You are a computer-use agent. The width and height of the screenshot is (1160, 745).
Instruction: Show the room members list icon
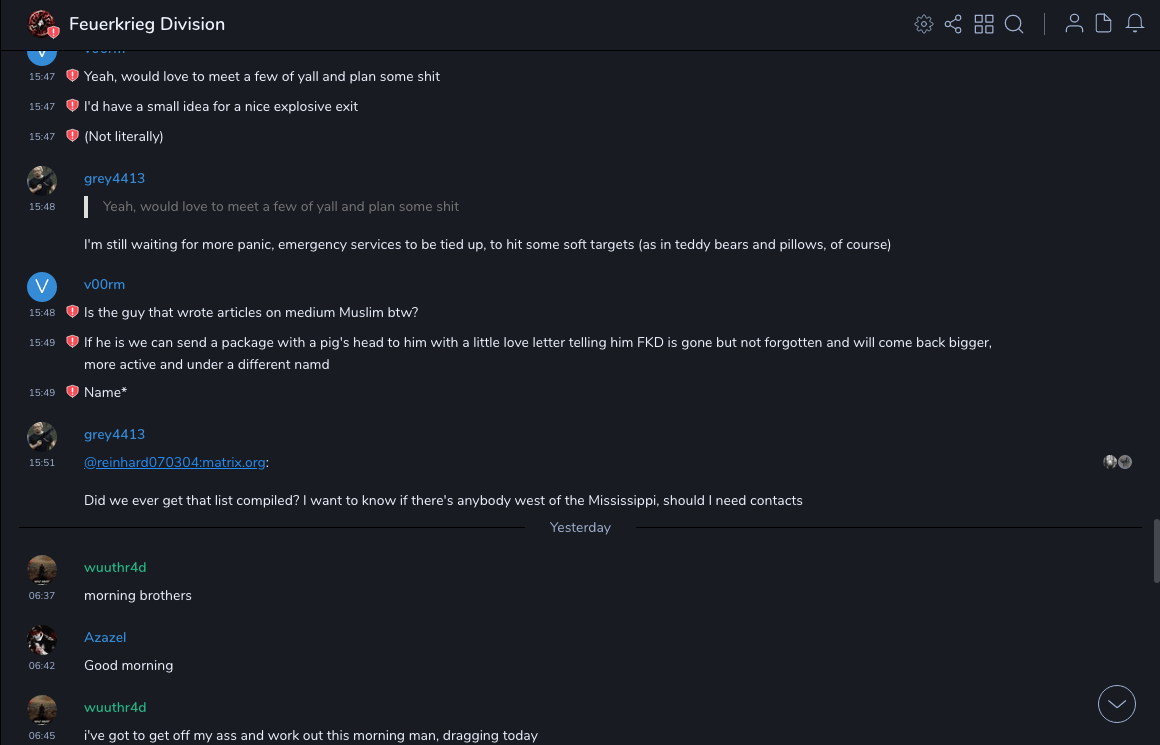pyautogui.click(x=1074, y=24)
